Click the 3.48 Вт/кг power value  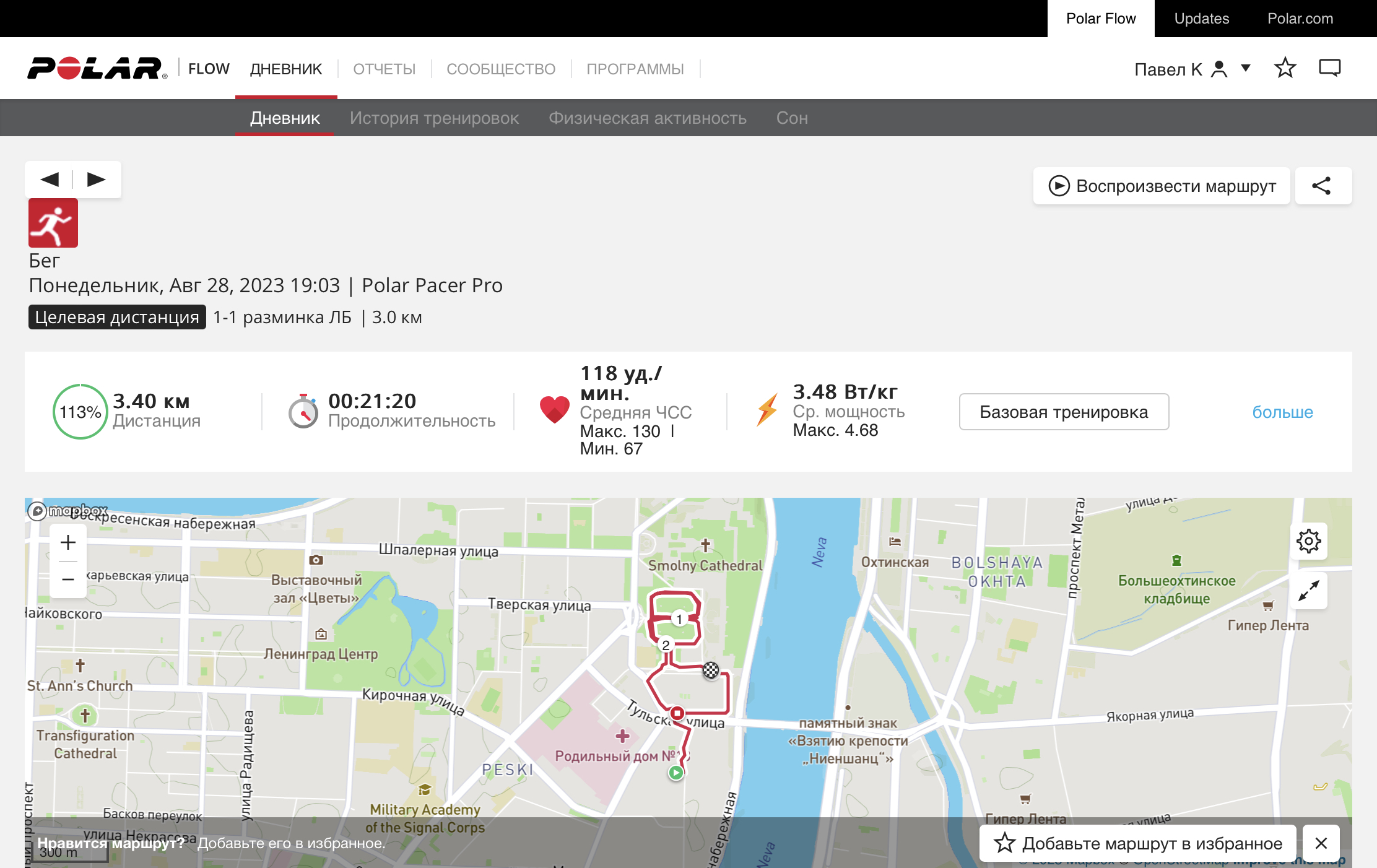[845, 391]
